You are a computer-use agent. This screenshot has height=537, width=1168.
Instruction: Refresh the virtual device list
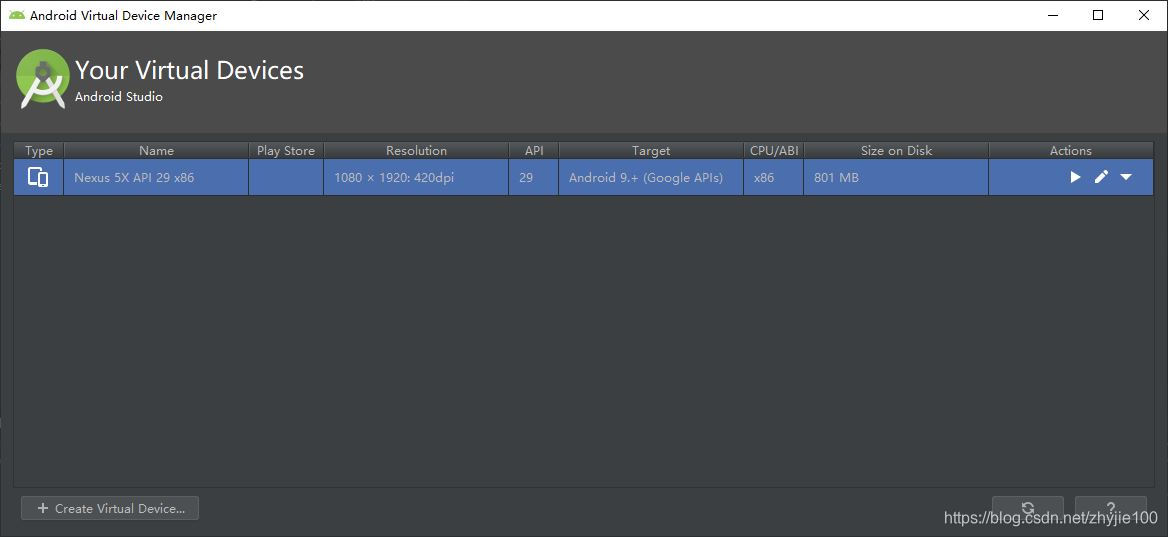click(1028, 508)
